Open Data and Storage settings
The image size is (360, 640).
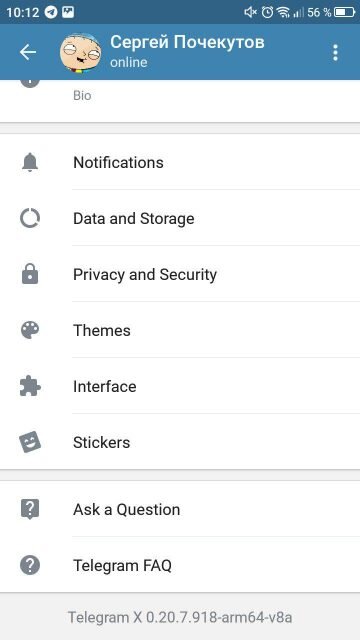180,218
